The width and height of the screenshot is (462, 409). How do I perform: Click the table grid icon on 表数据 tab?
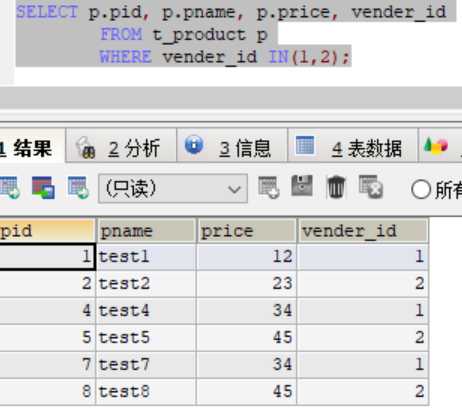[305, 145]
